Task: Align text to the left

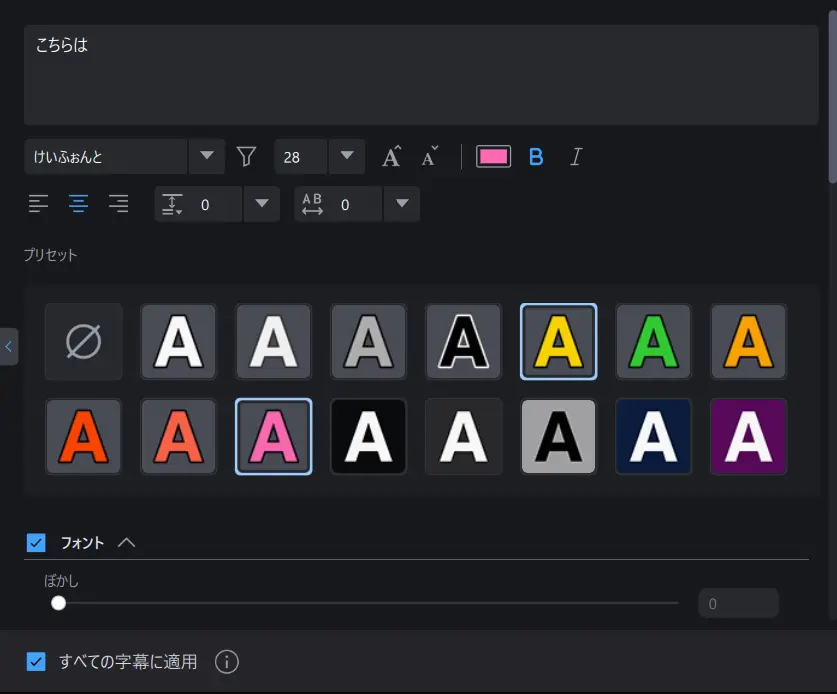Action: tap(38, 204)
